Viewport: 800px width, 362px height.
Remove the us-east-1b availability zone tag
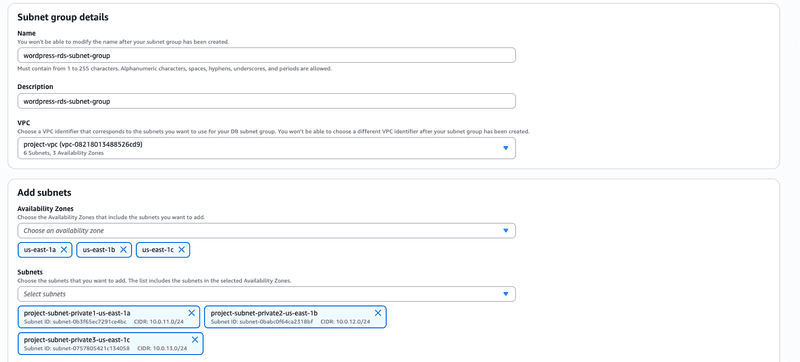[x=123, y=250]
